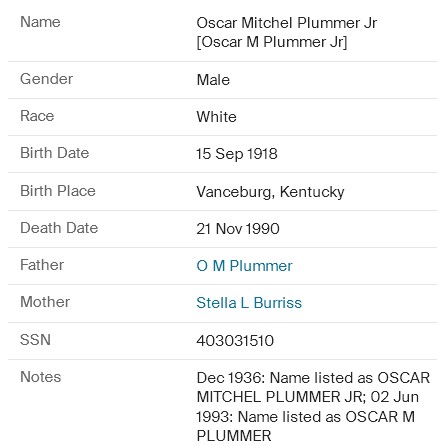Click the SSN number 403031510

235,341
